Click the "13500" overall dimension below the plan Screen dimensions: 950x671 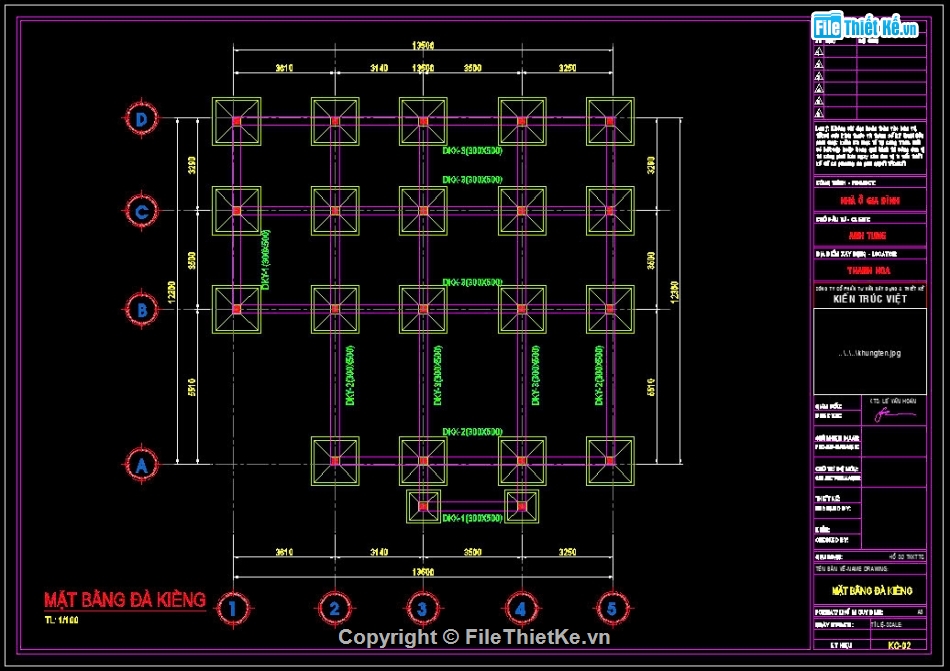(x=423, y=572)
